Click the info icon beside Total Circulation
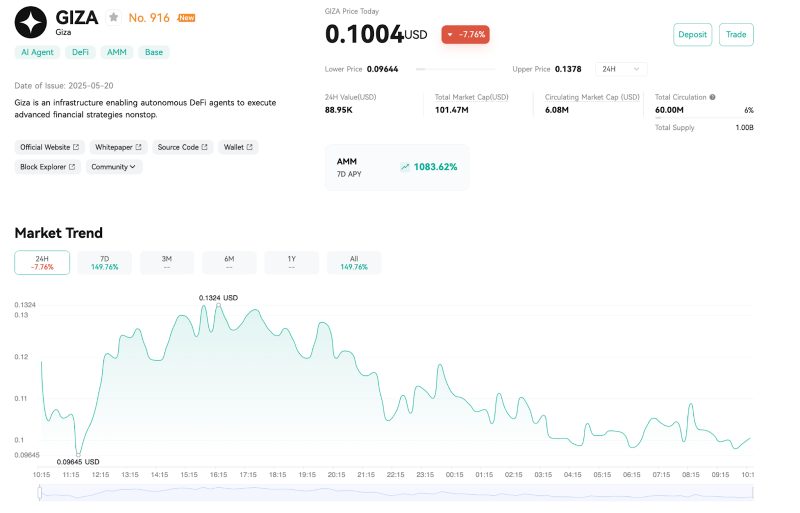This screenshot has width=800, height=513. click(x=712, y=97)
